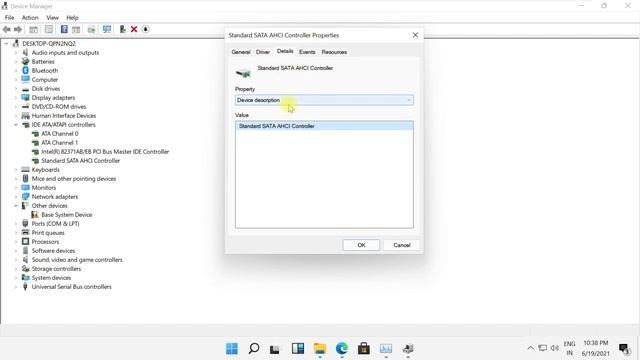Viewport: 640px width, 360px height.
Task: Select Mice and other pointing devices
Action: [74, 179]
